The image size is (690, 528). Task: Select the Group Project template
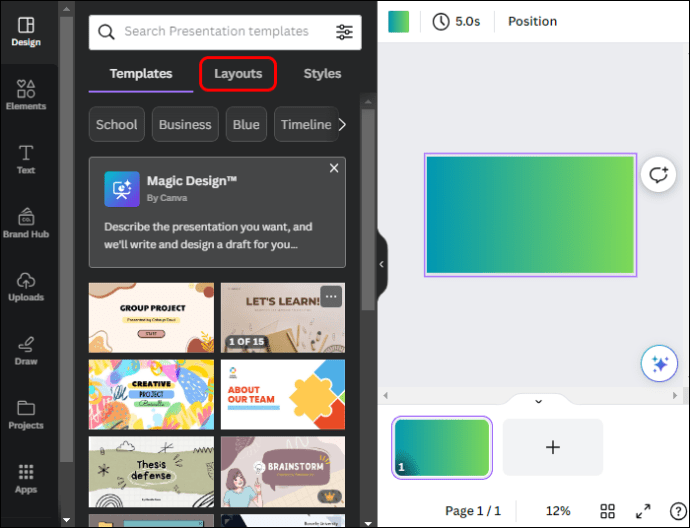coord(151,318)
